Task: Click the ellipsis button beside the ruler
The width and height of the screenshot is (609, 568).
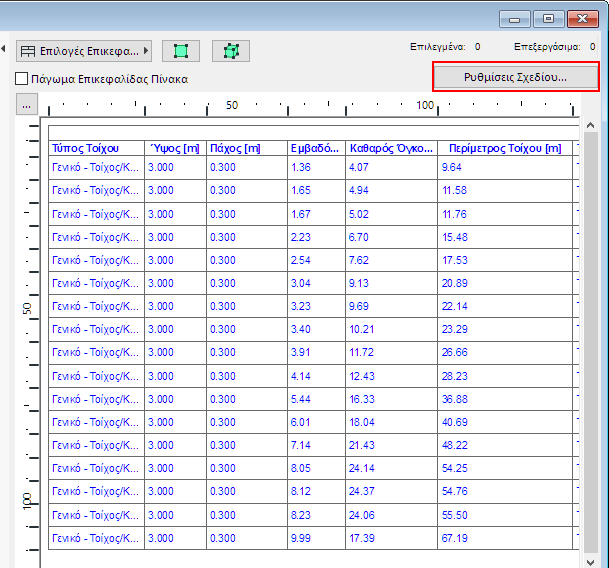Action: pyautogui.click(x=27, y=104)
